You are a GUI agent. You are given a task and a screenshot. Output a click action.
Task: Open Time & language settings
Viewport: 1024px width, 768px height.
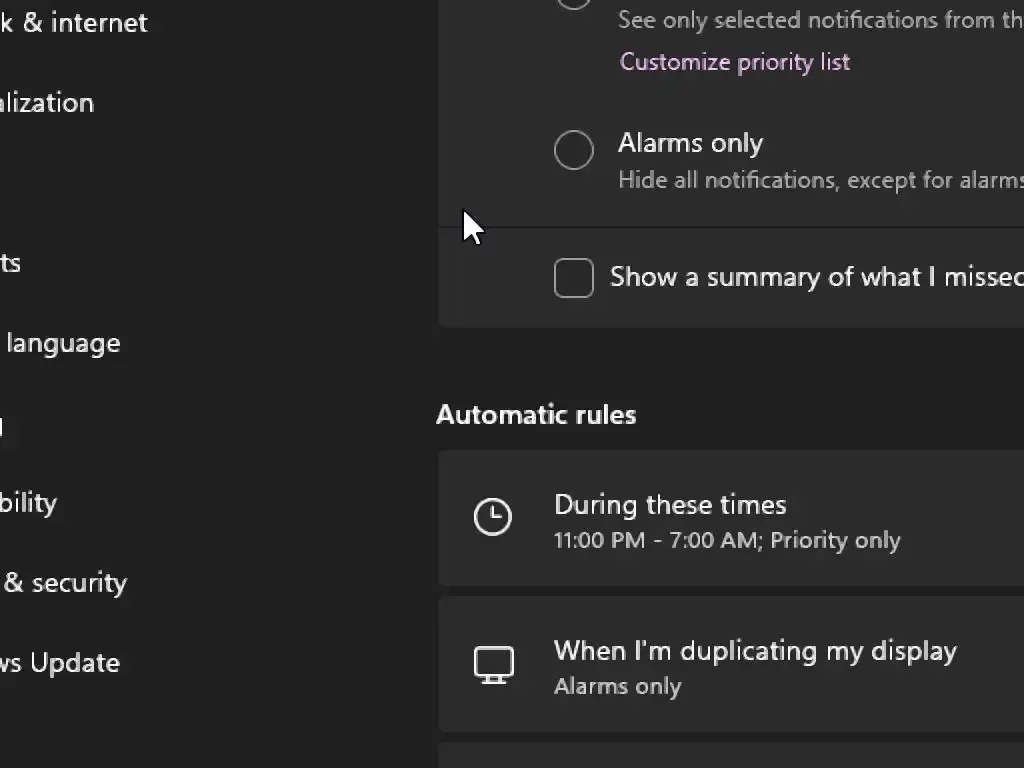[x=62, y=343]
